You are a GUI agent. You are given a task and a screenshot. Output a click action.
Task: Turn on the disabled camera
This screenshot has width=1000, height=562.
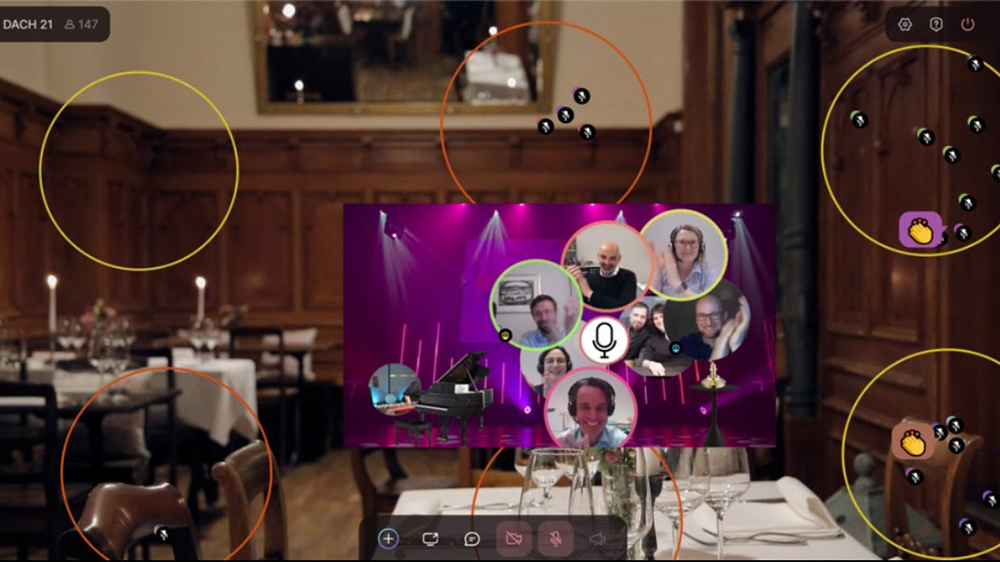click(514, 539)
